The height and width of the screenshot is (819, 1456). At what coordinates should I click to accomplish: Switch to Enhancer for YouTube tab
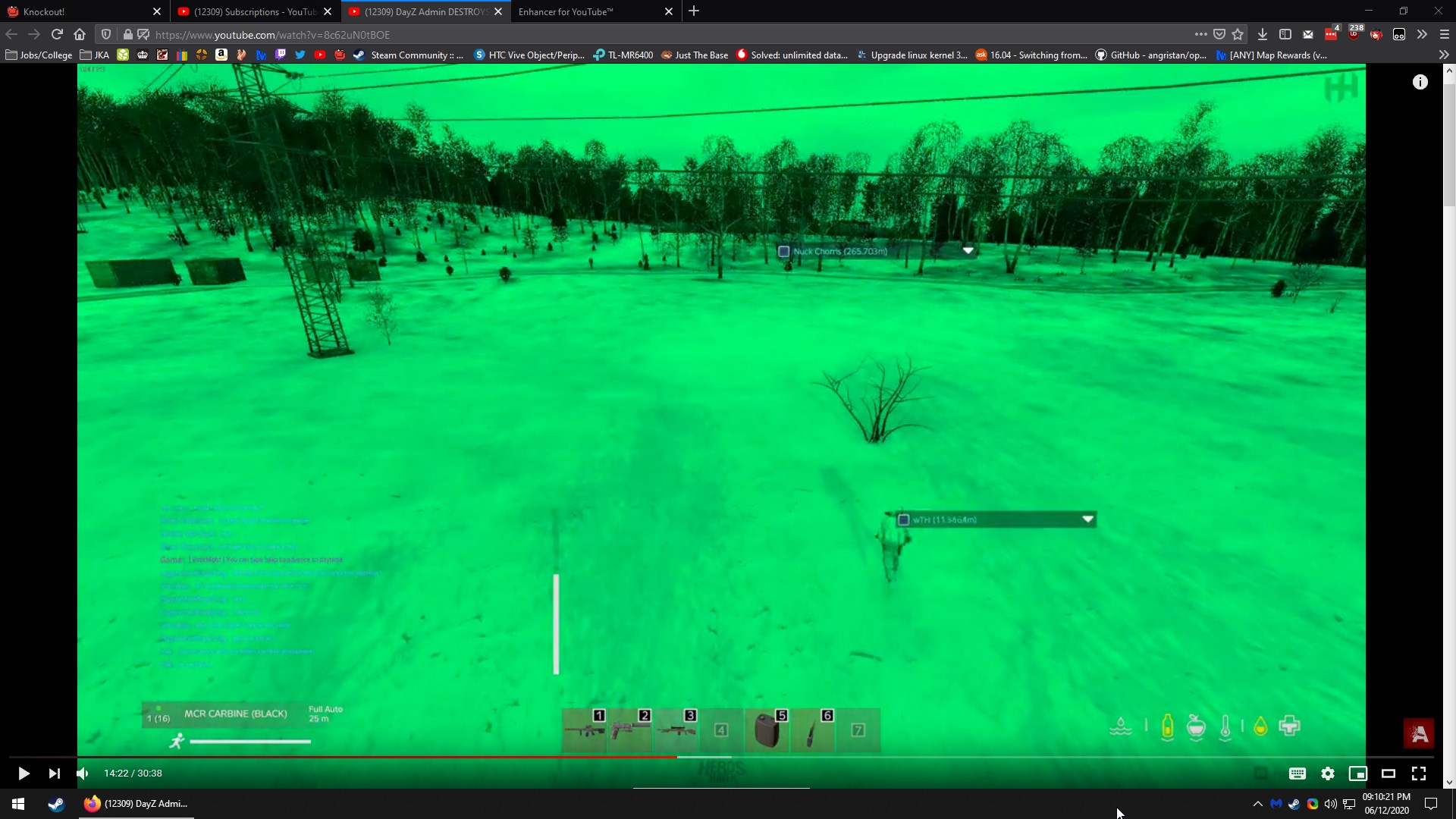[595, 11]
